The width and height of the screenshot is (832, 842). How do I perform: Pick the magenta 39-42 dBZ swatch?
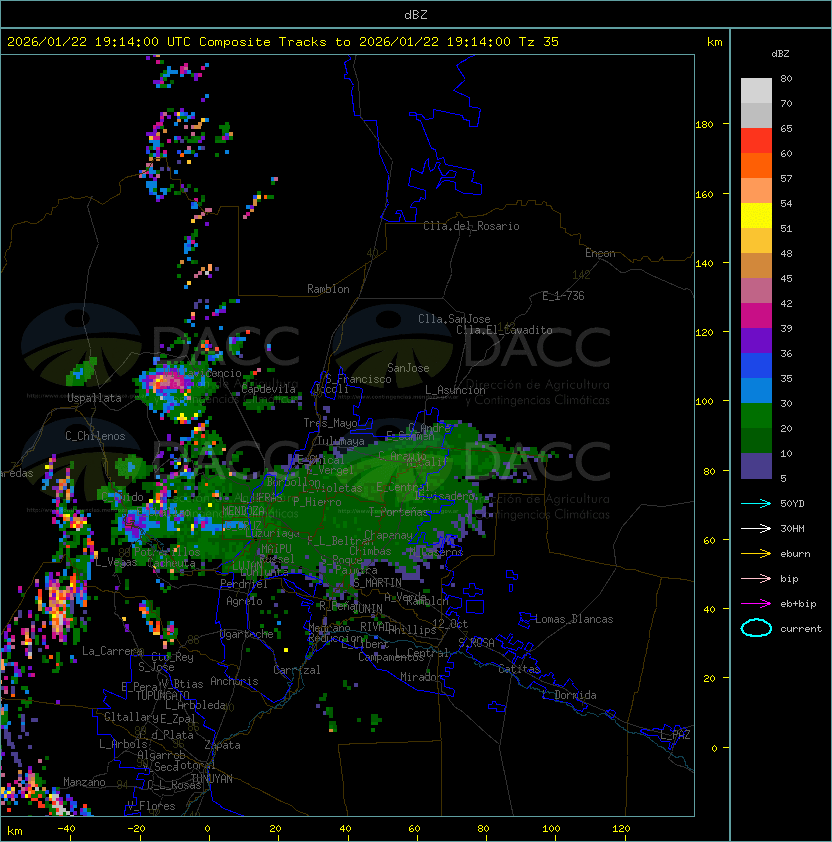coord(756,315)
